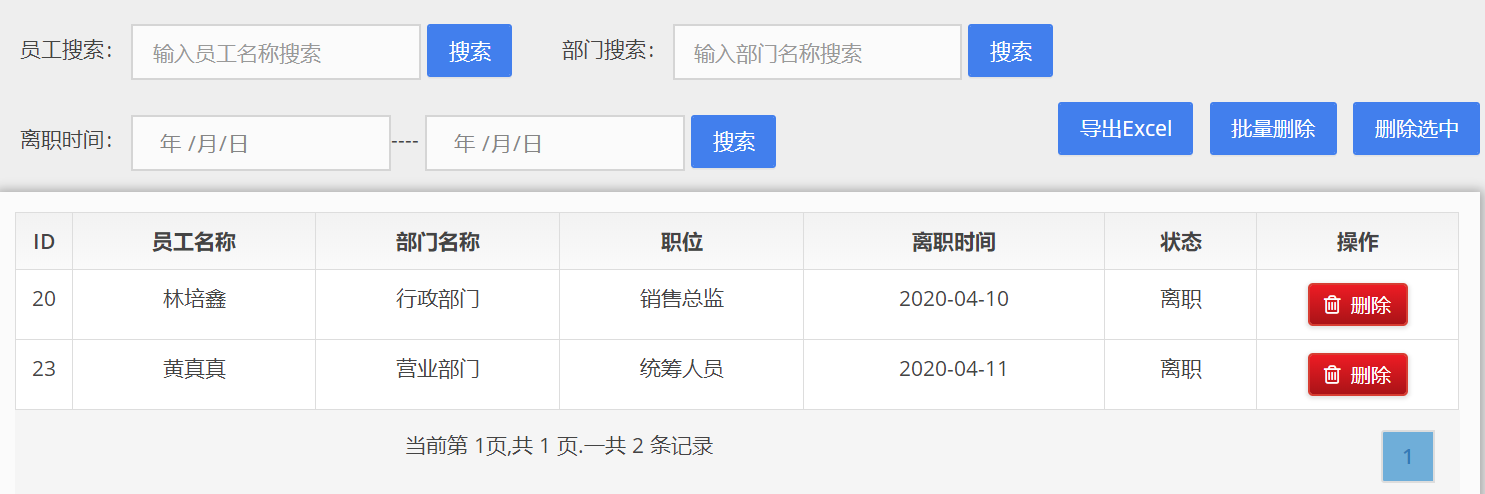Click the 操作 column header
Screen dimensions: 1485x494
pyautogui.click(x=1357, y=241)
